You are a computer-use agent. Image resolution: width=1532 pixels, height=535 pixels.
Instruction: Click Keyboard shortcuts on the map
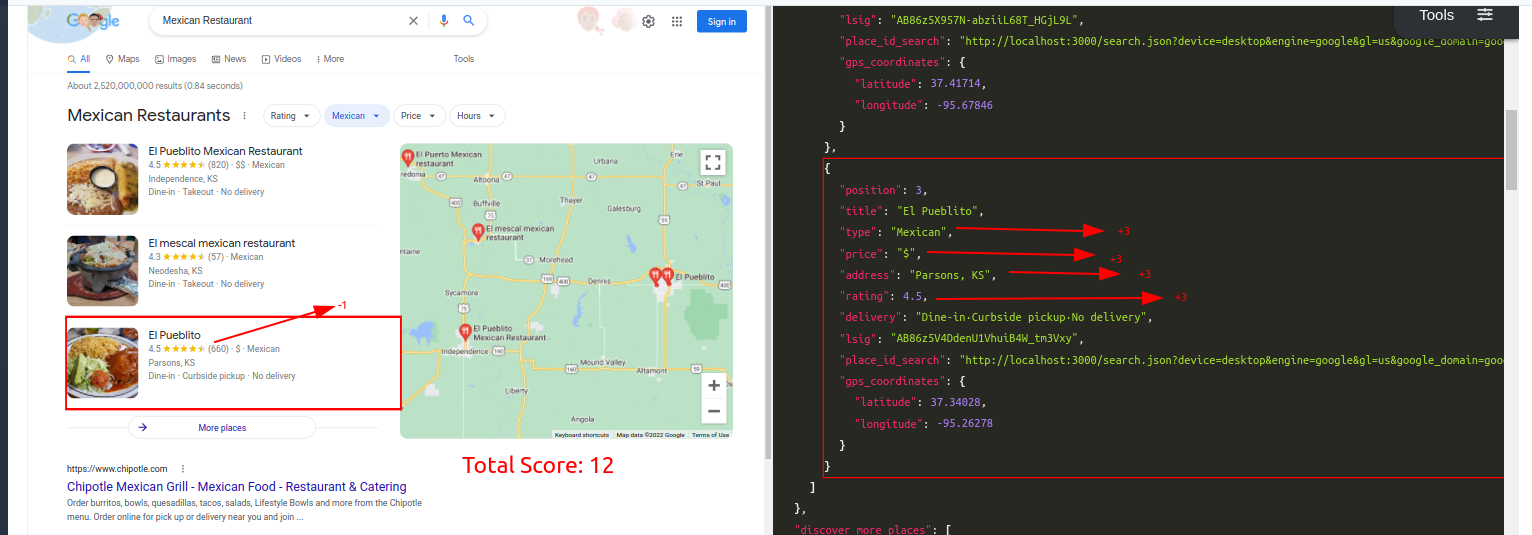click(x=582, y=435)
